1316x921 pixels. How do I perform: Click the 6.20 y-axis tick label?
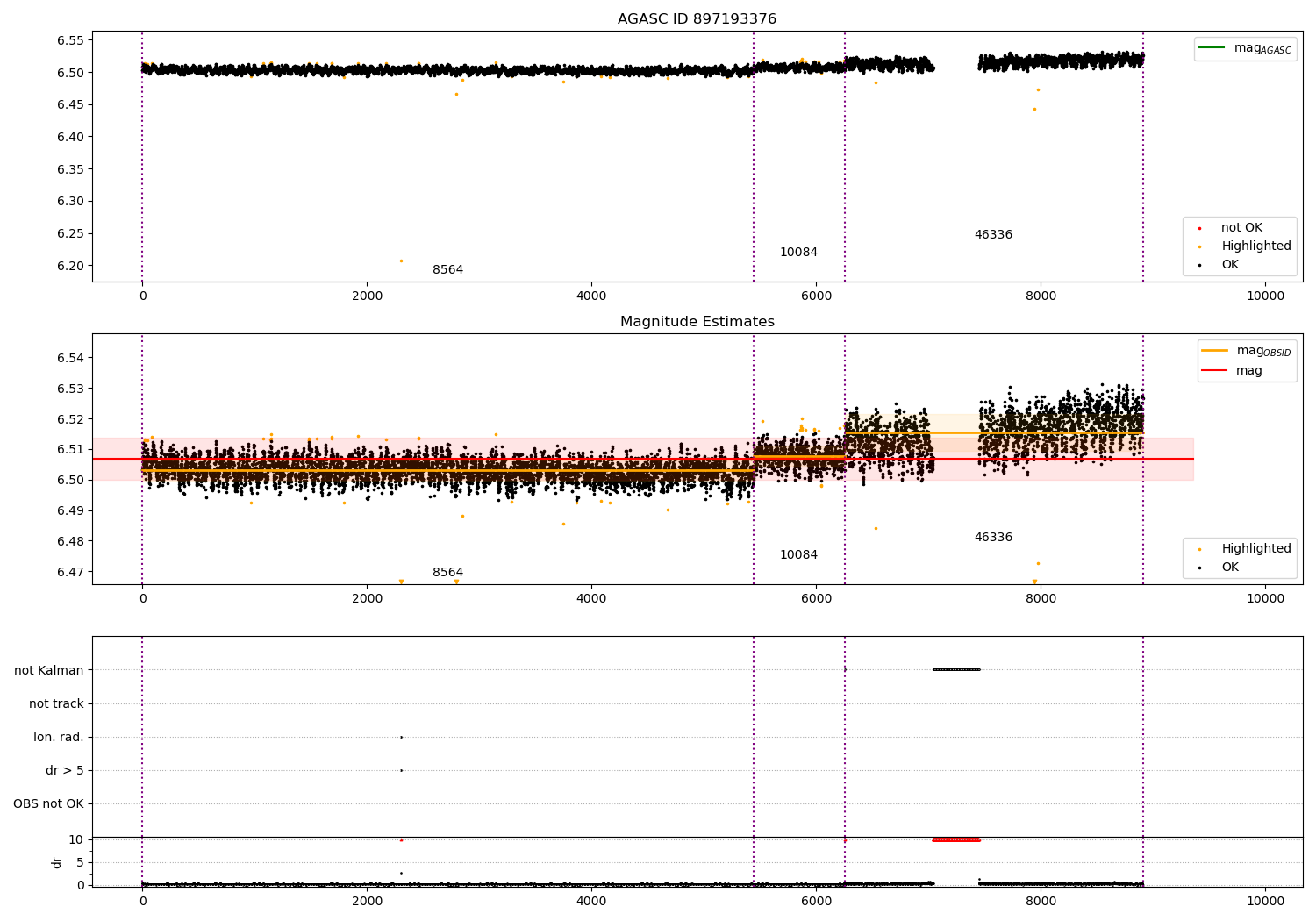point(70,266)
